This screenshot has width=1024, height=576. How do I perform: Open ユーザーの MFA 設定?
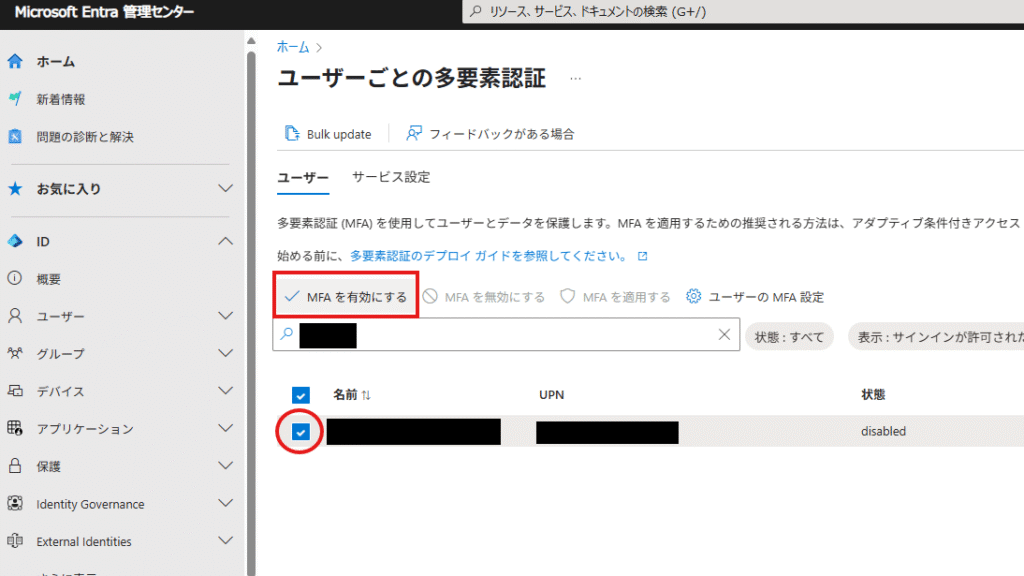[x=755, y=296]
